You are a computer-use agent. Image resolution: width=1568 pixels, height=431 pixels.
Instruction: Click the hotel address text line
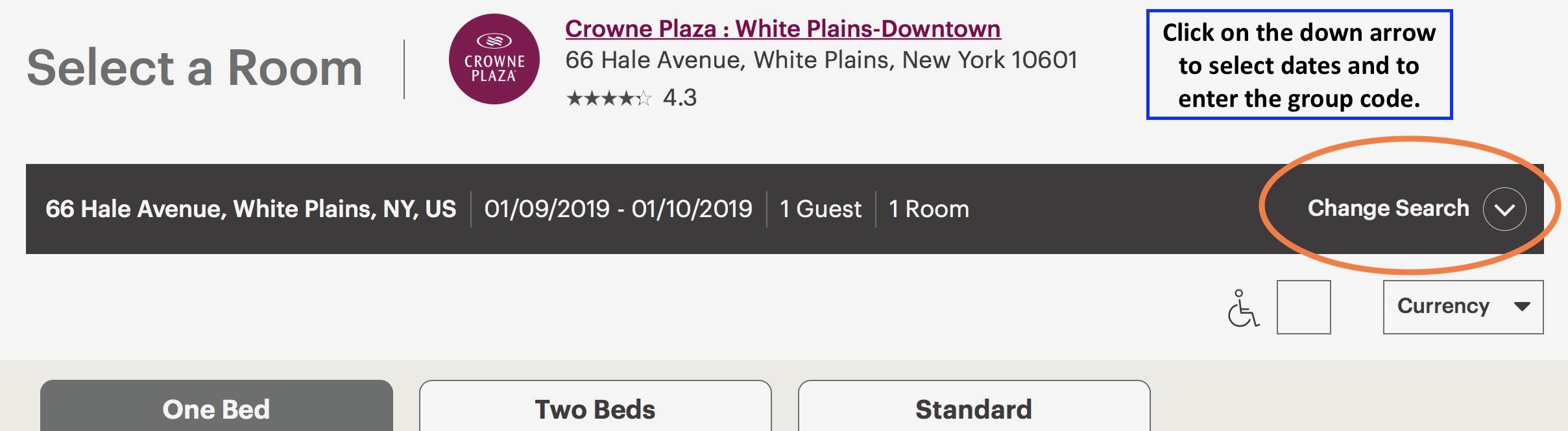821,60
